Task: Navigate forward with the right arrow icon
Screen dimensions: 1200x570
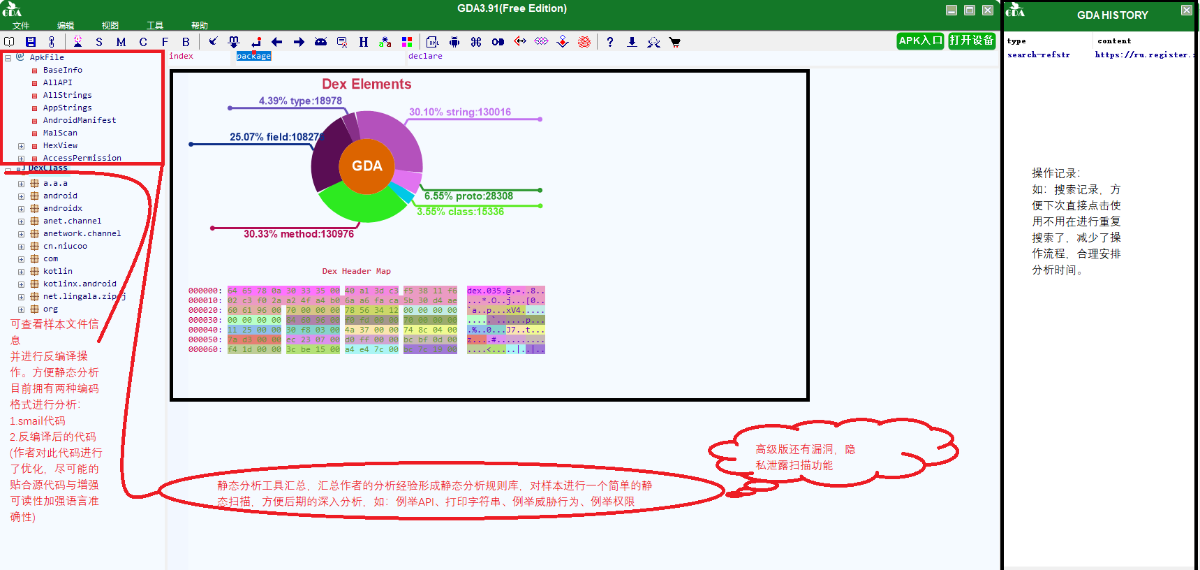Action: tap(299, 42)
